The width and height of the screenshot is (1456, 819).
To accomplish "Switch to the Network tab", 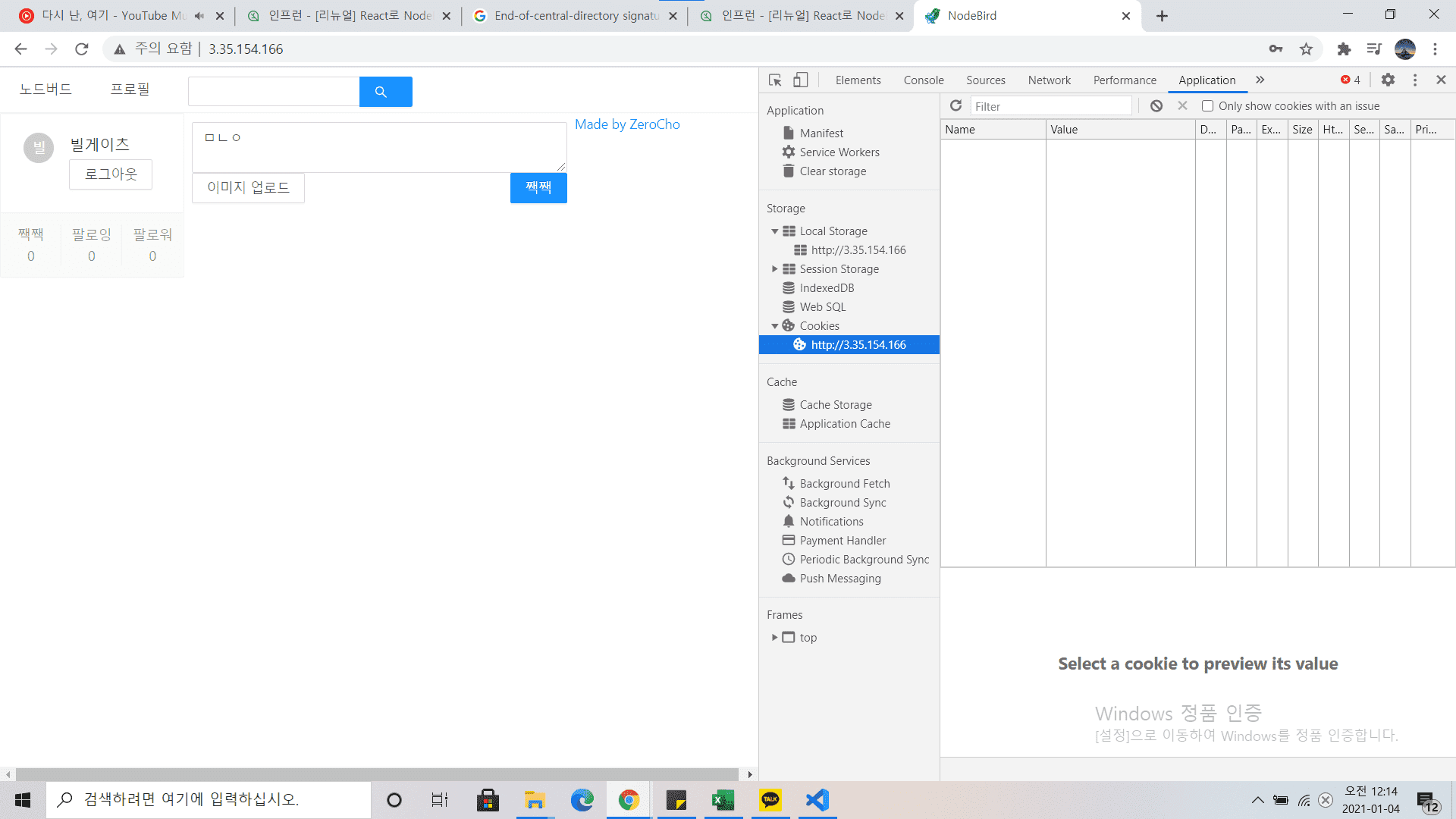I will 1049,80.
